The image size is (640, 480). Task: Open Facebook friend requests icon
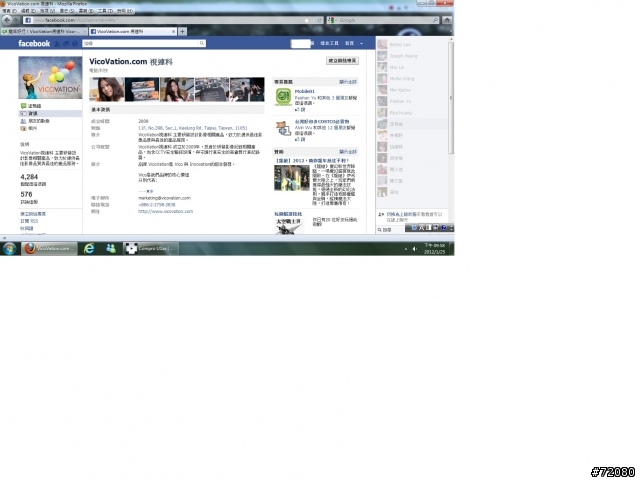[x=57, y=43]
